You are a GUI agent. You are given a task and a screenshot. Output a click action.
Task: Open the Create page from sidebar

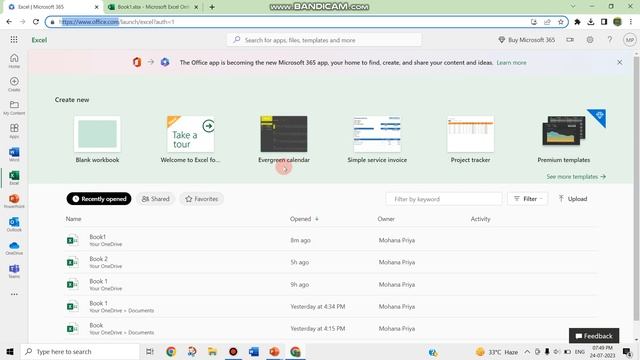14,84
